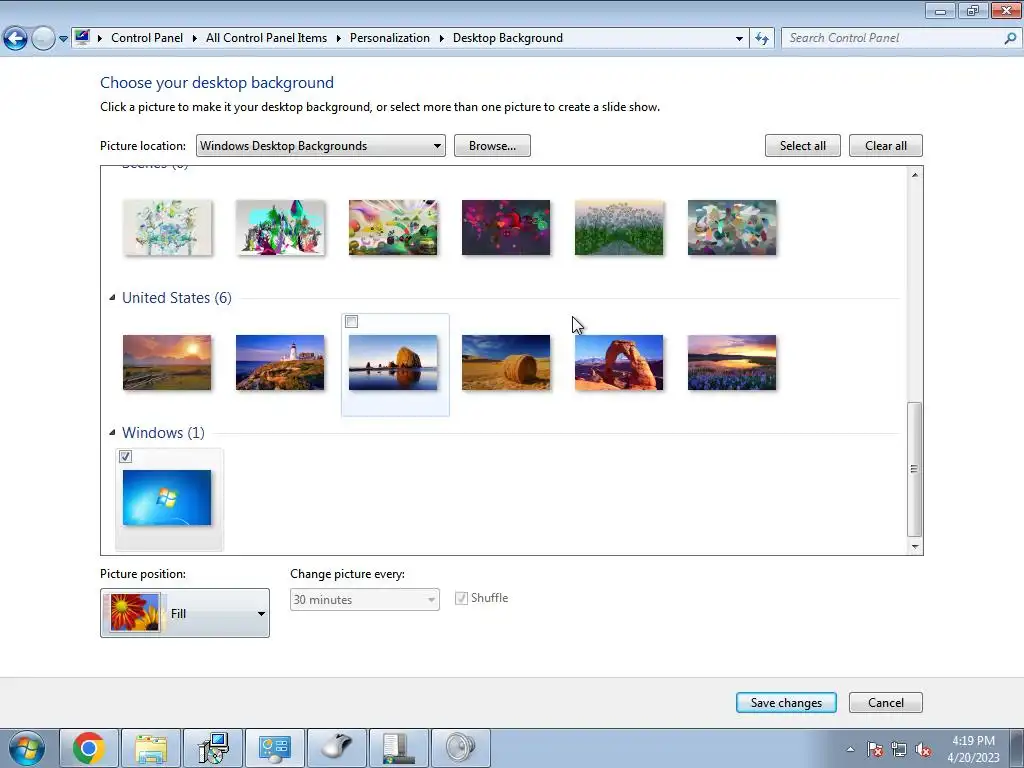Image resolution: width=1024 pixels, height=768 pixels.
Task: Open address bar history dropdown arrow
Action: [x=739, y=39]
